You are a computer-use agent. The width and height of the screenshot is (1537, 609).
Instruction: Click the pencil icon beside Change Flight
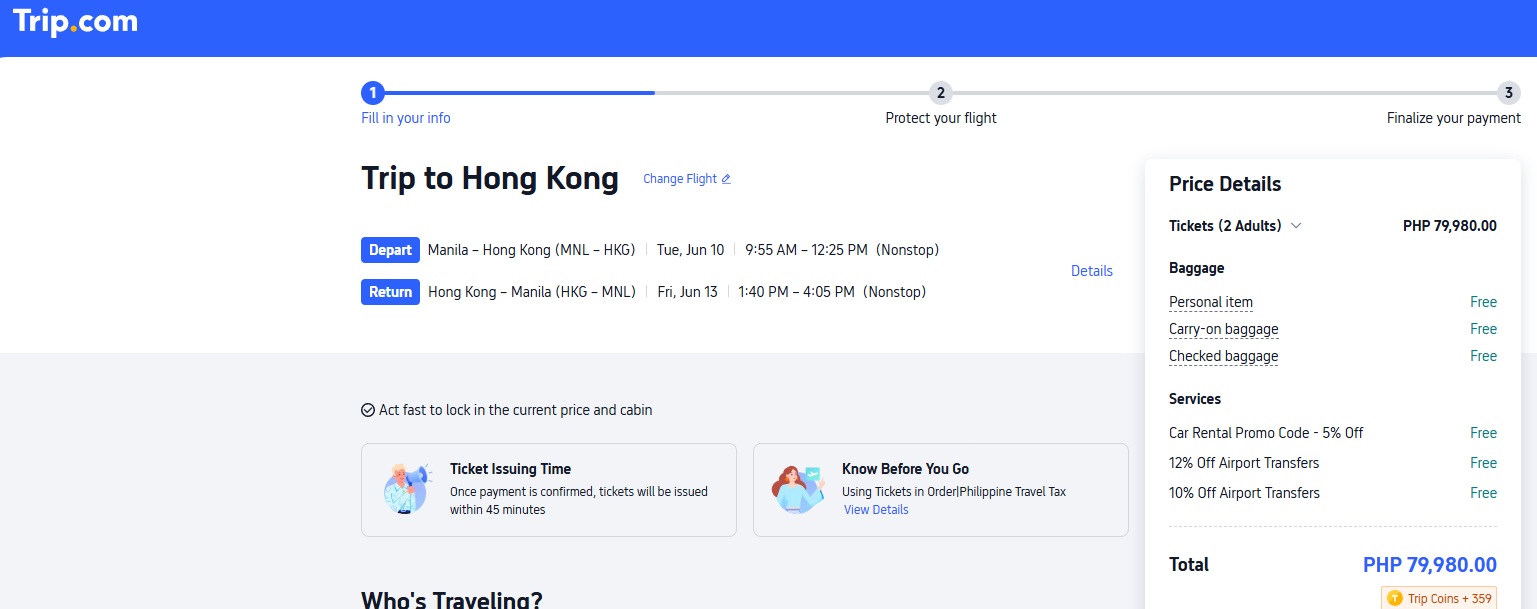click(726, 179)
